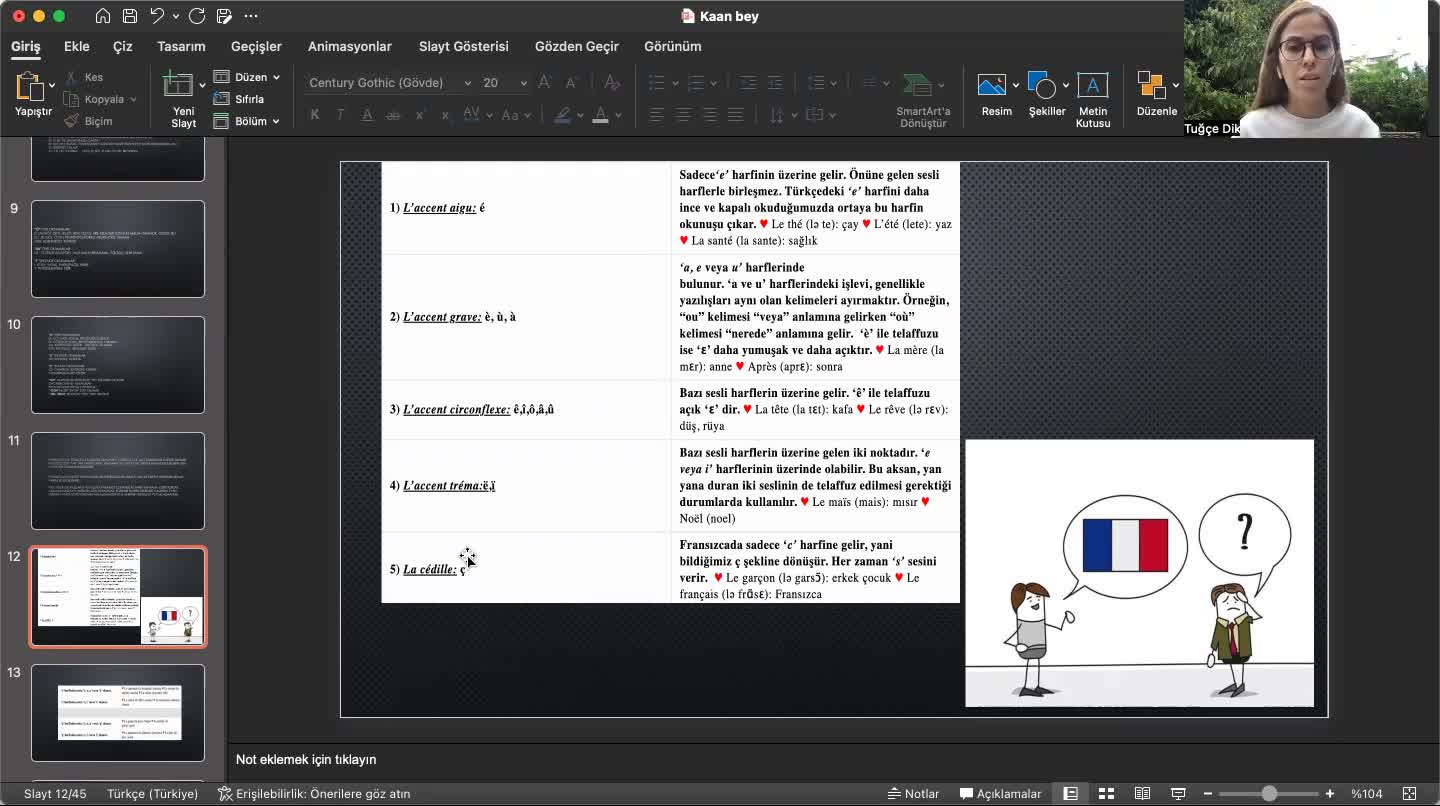Toggle bold (K) formatting

click(x=315, y=115)
